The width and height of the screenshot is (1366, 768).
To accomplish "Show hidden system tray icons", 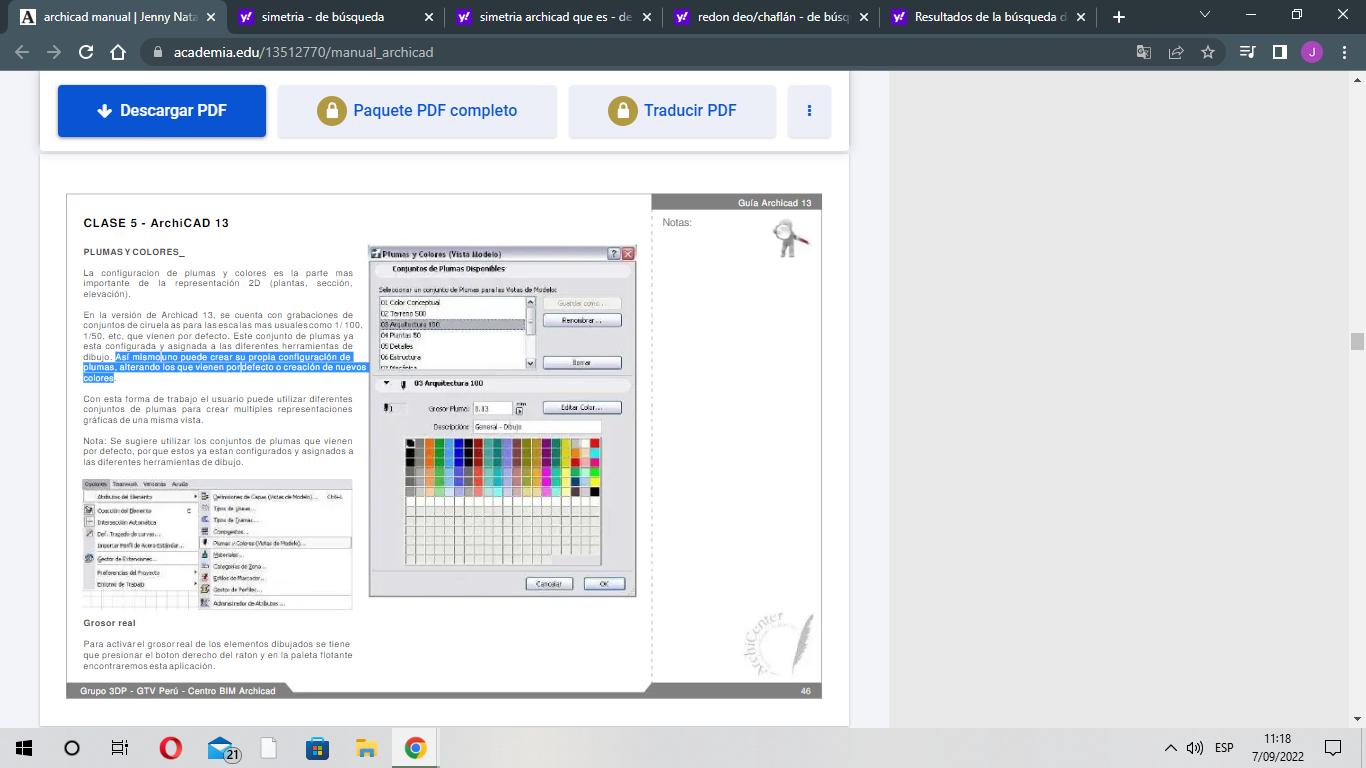I will click(x=1170, y=748).
